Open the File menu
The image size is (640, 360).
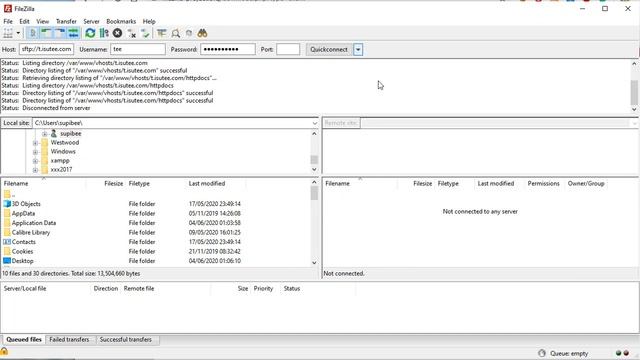(x=8, y=21)
